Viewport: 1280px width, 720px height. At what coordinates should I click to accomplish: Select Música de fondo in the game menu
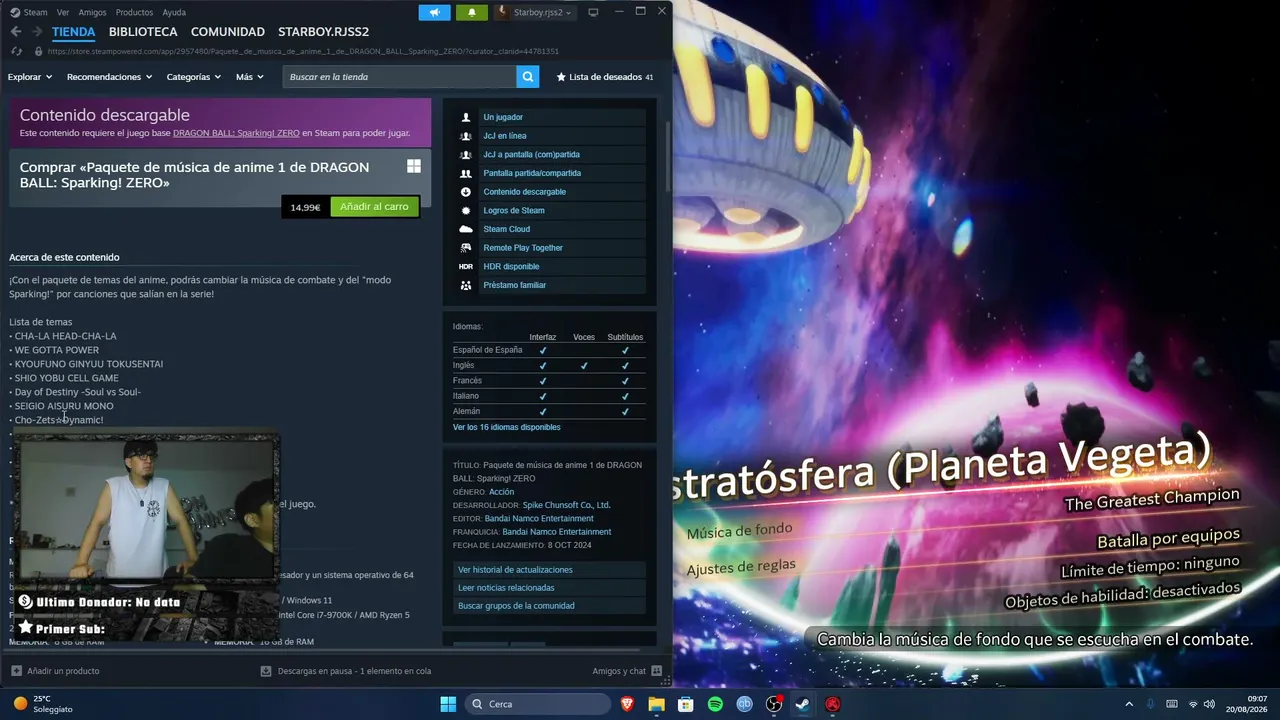pyautogui.click(x=739, y=531)
